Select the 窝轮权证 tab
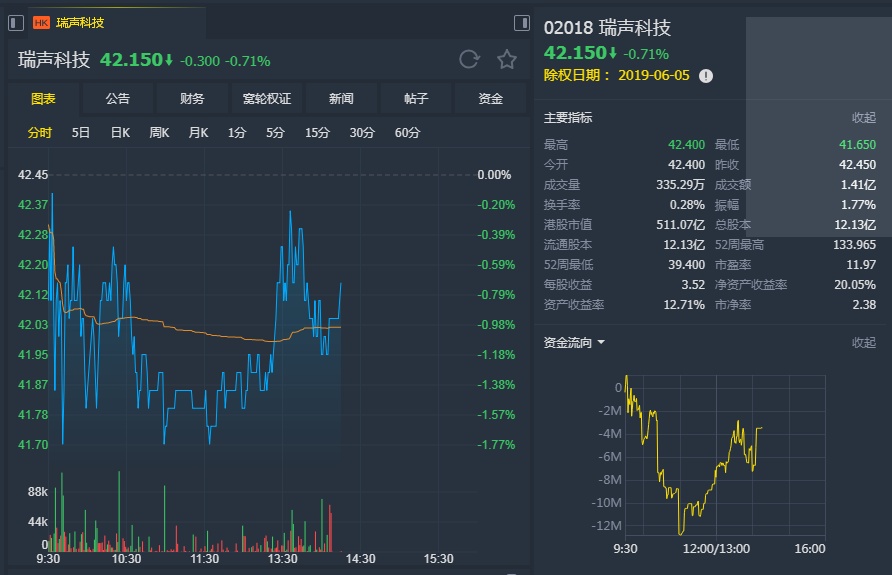Image resolution: width=892 pixels, height=575 pixels. pyautogui.click(x=267, y=99)
